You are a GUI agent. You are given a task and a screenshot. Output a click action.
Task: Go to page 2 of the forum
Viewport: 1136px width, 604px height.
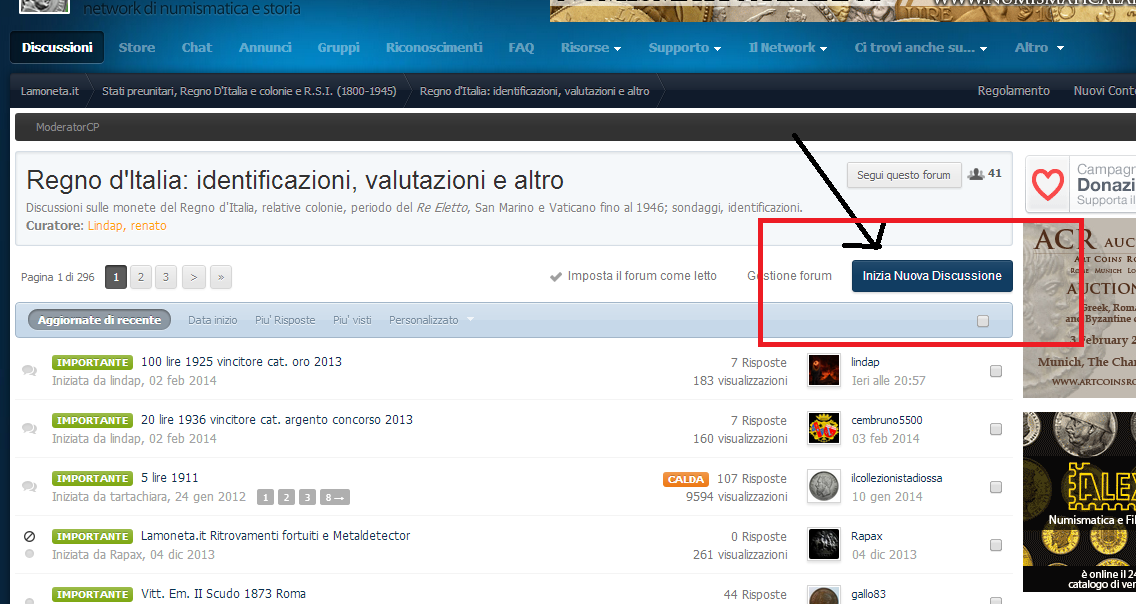click(x=141, y=277)
